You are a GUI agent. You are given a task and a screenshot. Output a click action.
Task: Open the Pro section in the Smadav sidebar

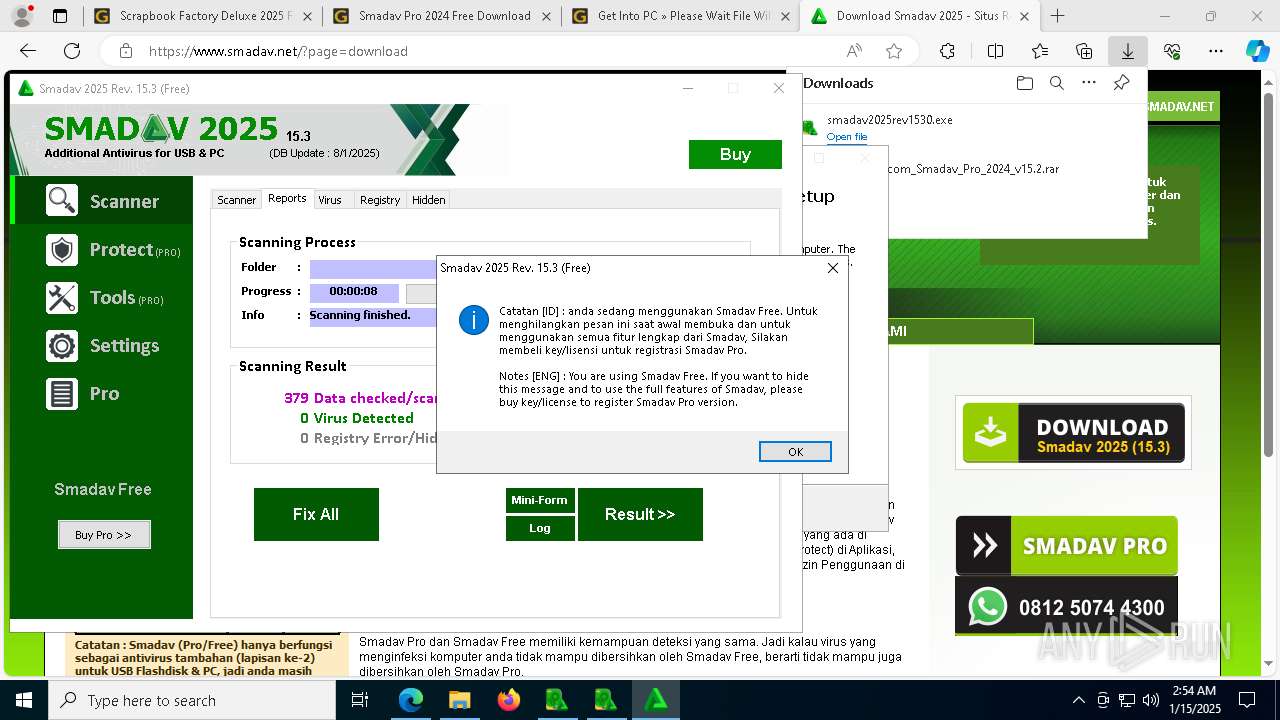click(x=102, y=394)
